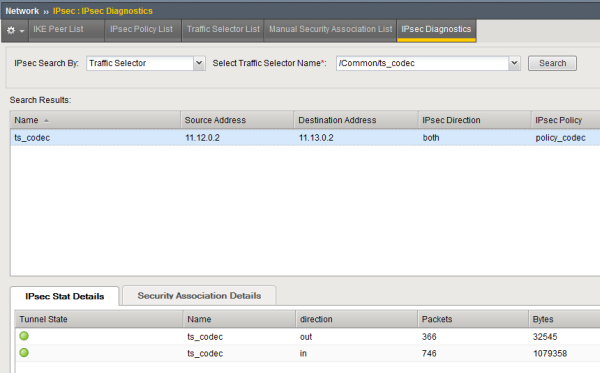Open the Security Association Details tab
This screenshot has width=600, height=373.
[199, 296]
